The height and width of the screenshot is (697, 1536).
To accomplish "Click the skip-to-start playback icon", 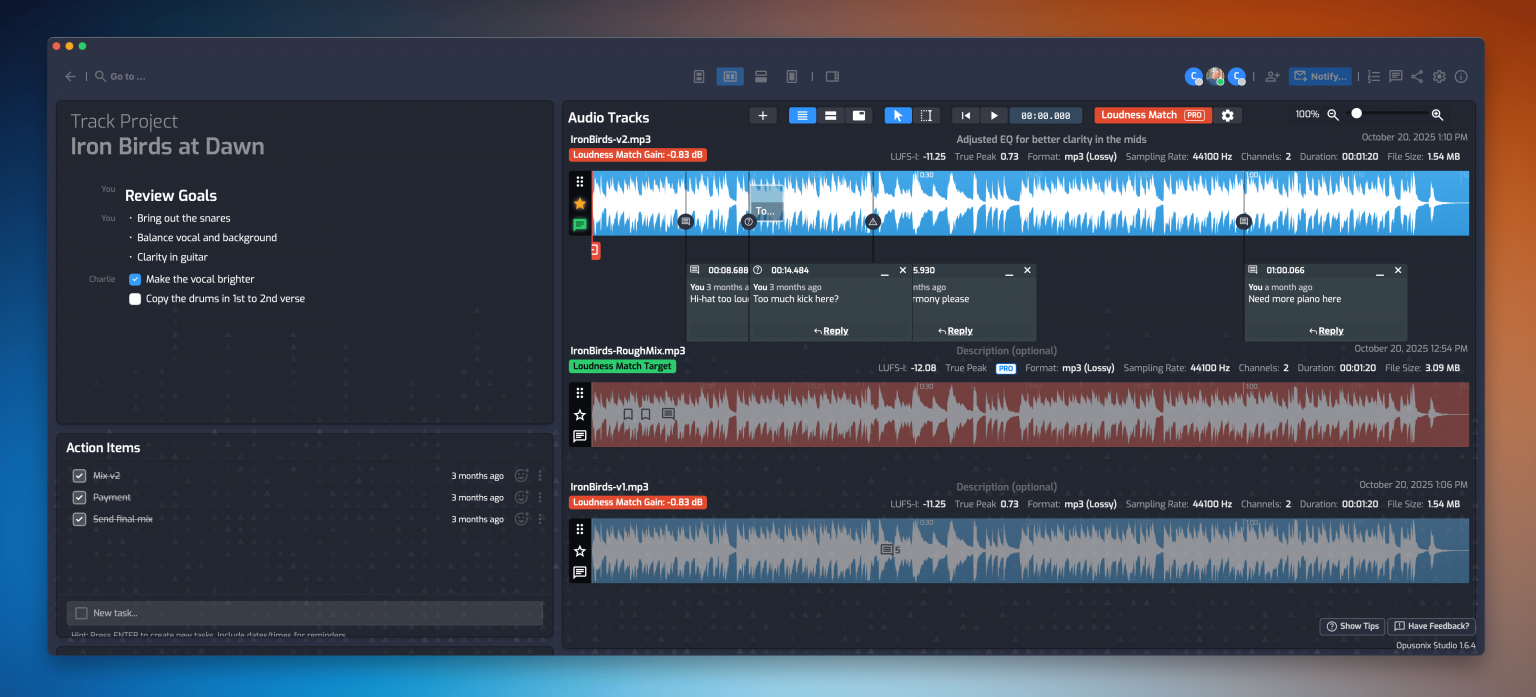I will (x=965, y=115).
